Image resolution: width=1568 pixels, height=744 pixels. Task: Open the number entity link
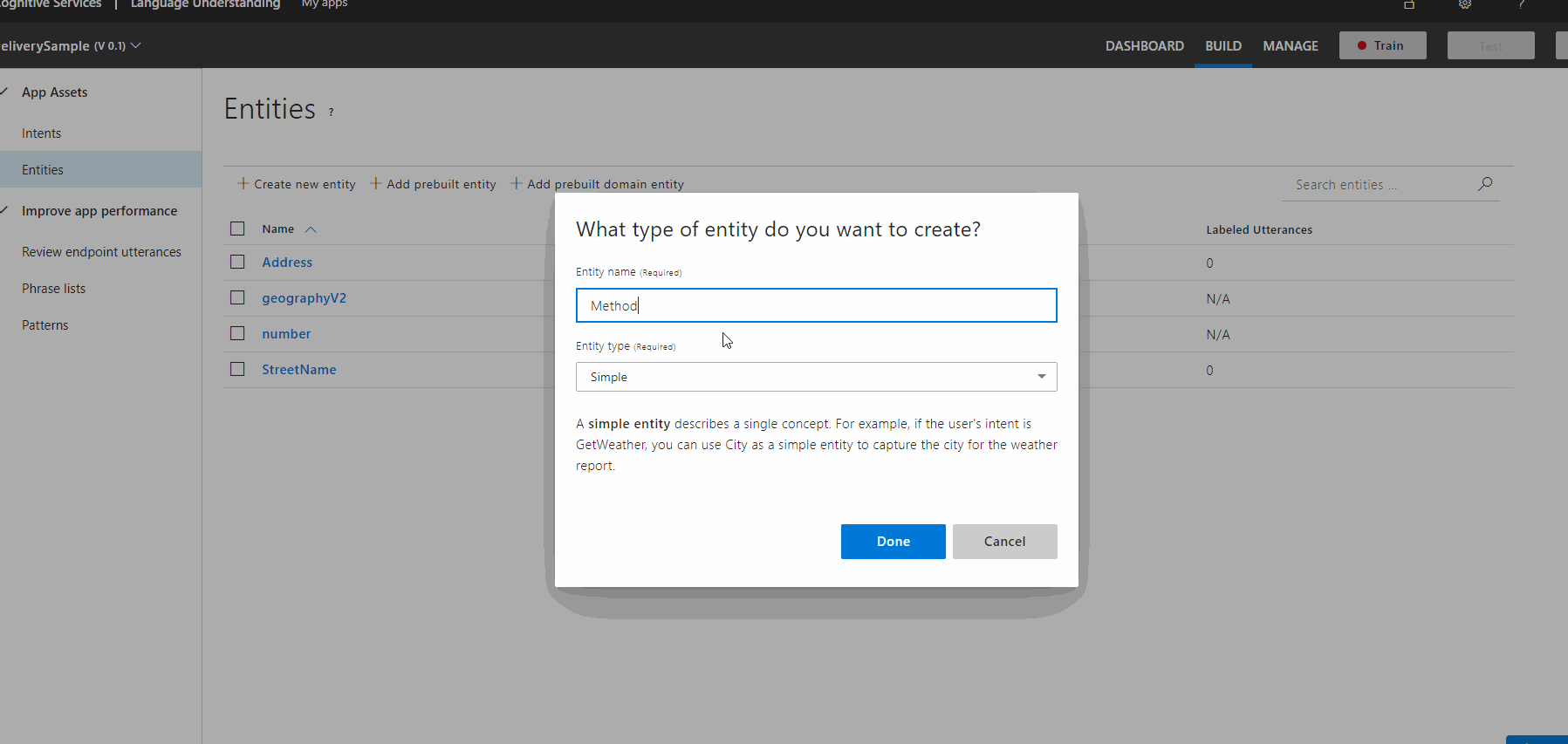286,334
